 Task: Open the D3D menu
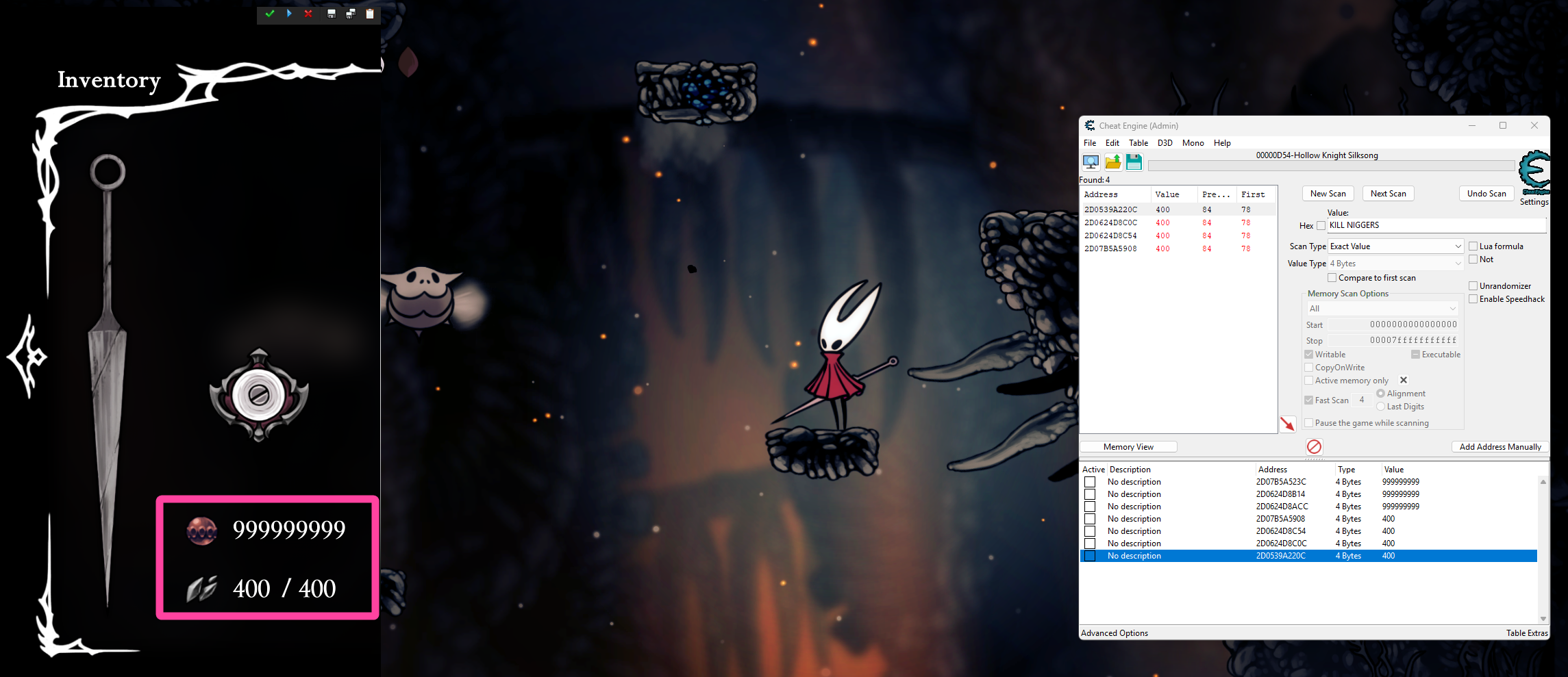[x=1165, y=143]
